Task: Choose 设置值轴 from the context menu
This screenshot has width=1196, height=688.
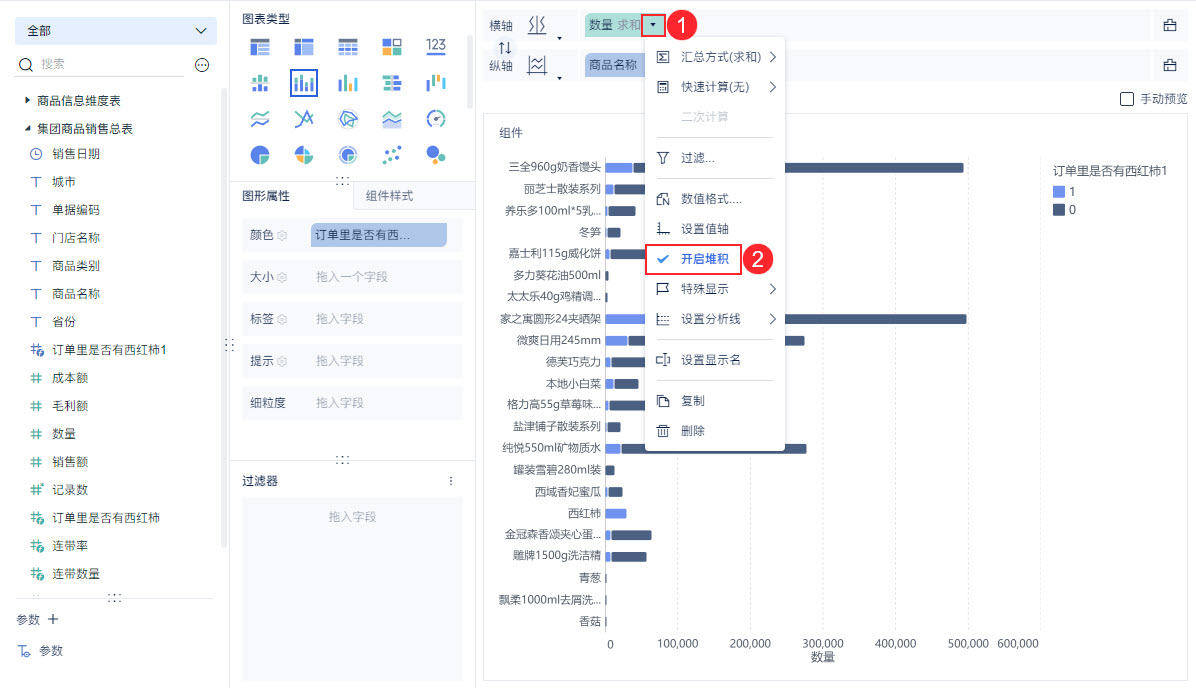Action: pyautogui.click(x=715, y=229)
